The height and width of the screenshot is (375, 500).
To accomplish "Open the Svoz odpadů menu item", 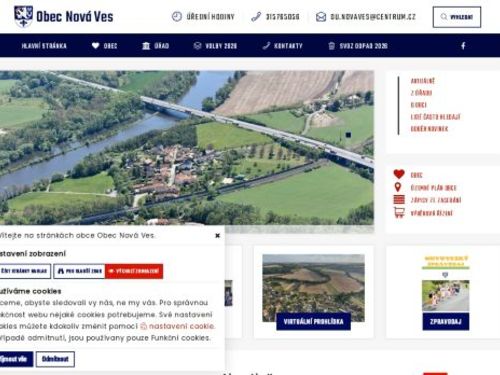I will point(358,46).
